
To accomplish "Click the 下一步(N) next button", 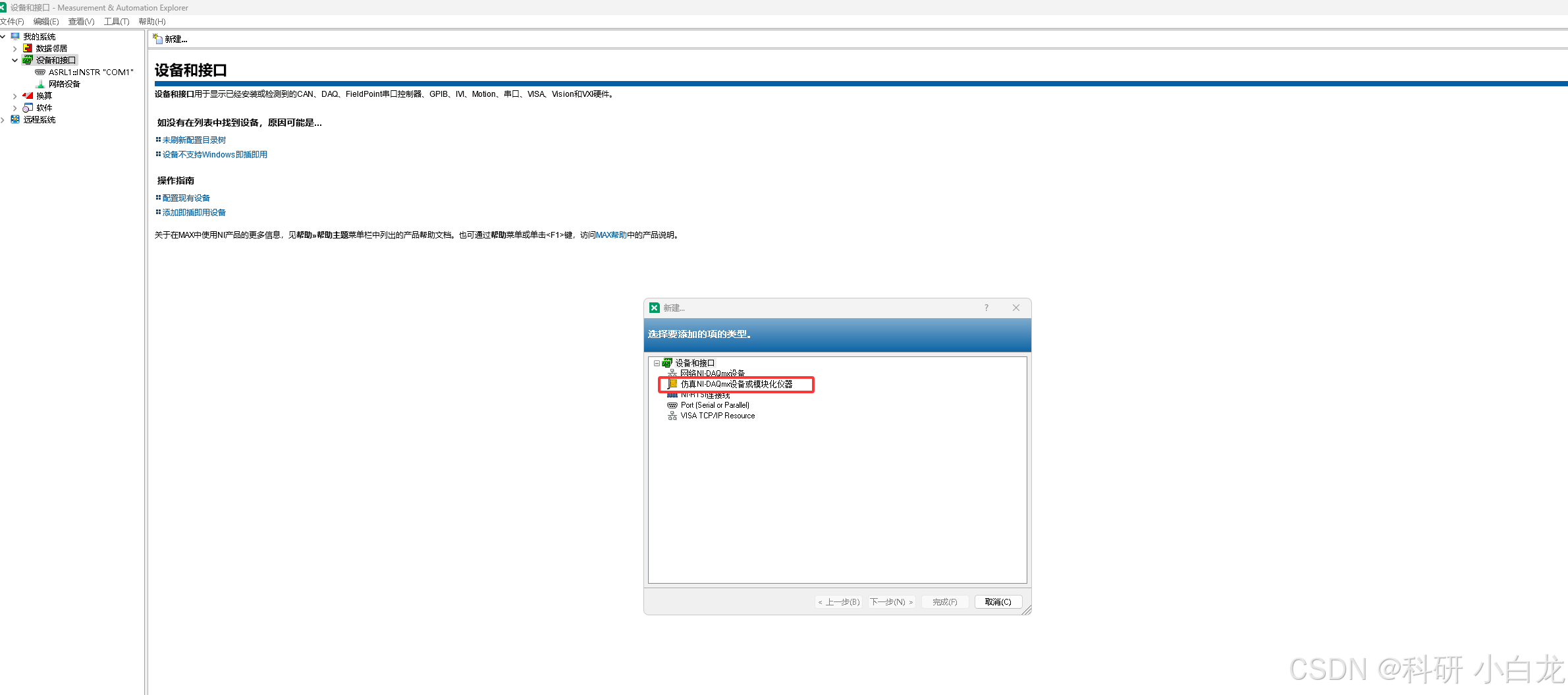I will point(892,602).
